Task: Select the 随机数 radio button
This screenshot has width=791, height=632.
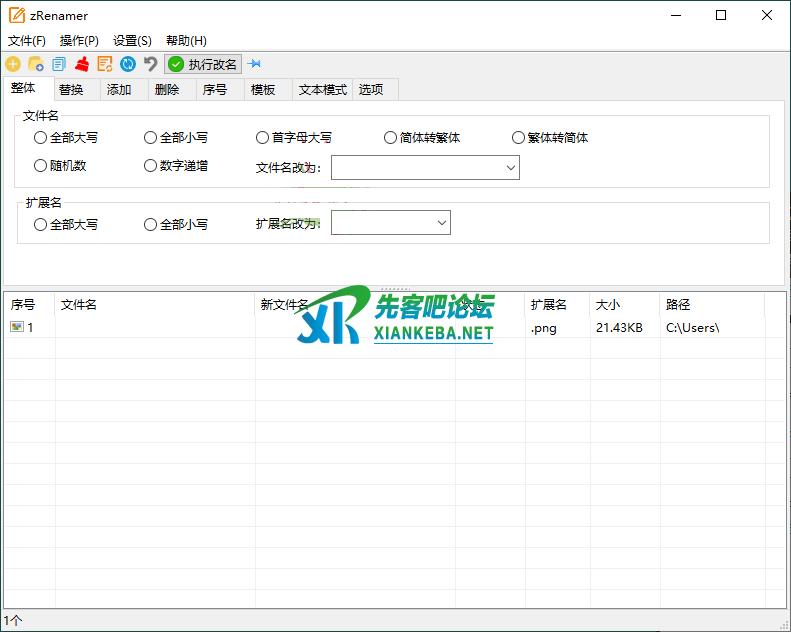Action: (41, 166)
